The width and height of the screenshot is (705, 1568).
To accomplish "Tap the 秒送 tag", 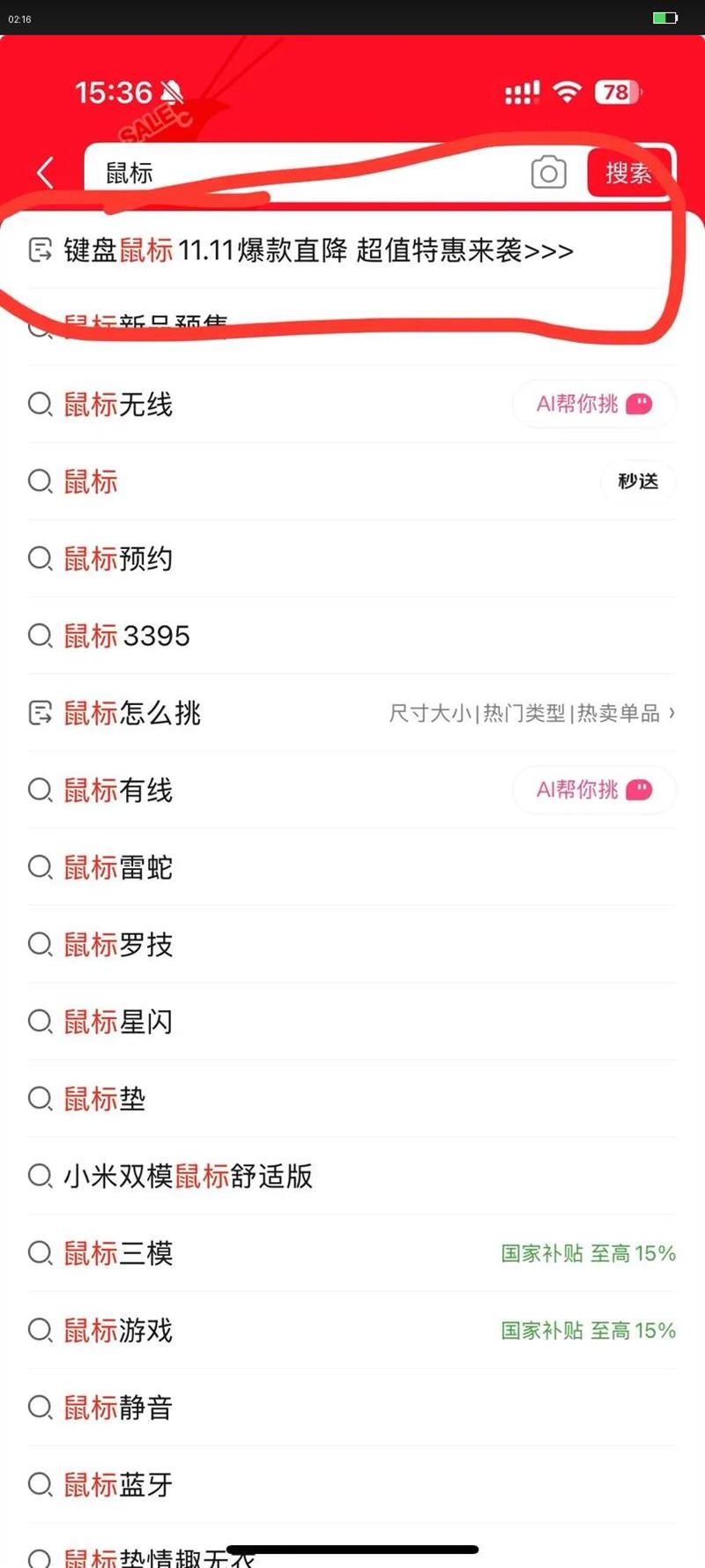I will coord(638,481).
